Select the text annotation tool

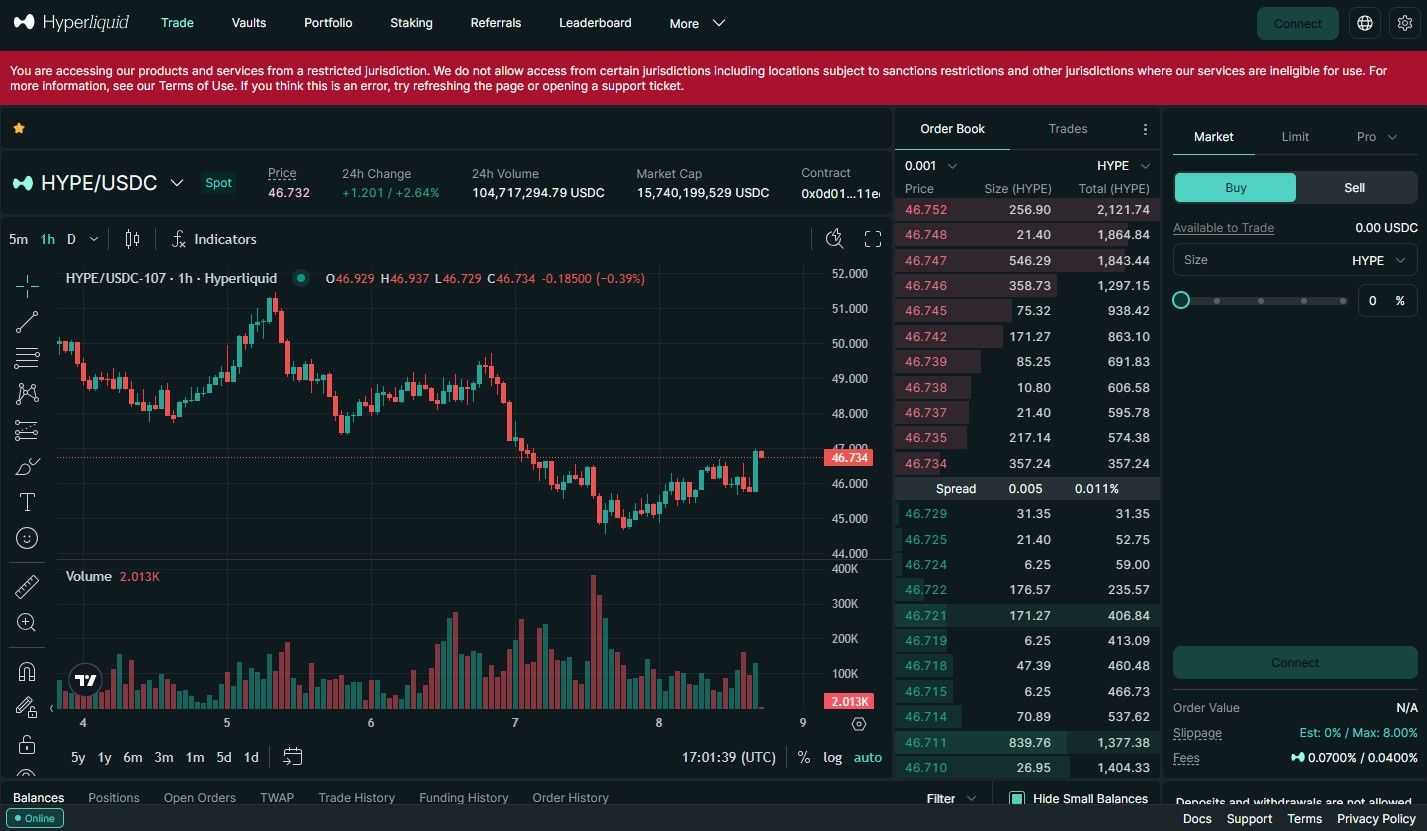click(27, 502)
